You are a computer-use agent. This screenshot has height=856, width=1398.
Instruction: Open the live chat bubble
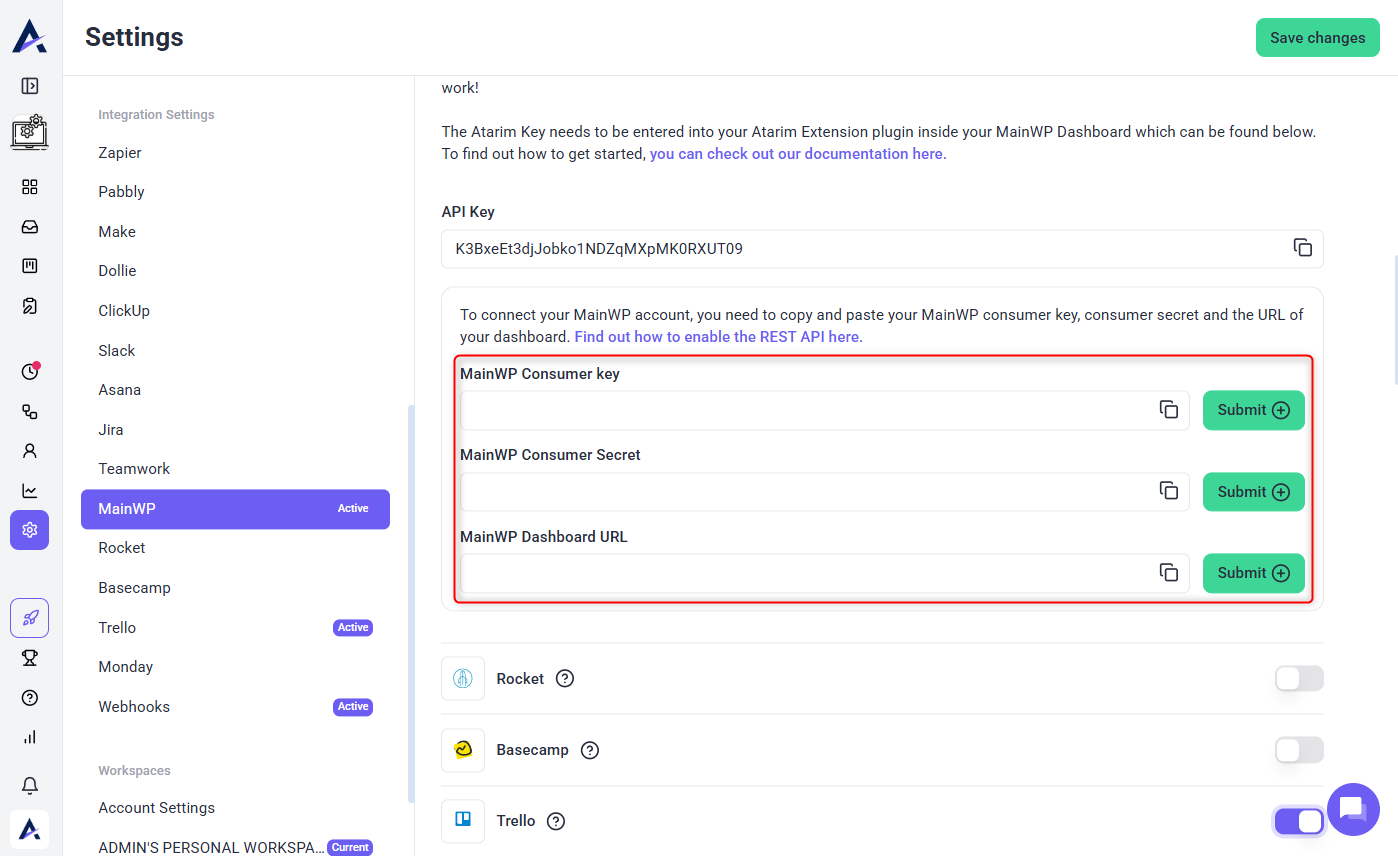(1353, 809)
